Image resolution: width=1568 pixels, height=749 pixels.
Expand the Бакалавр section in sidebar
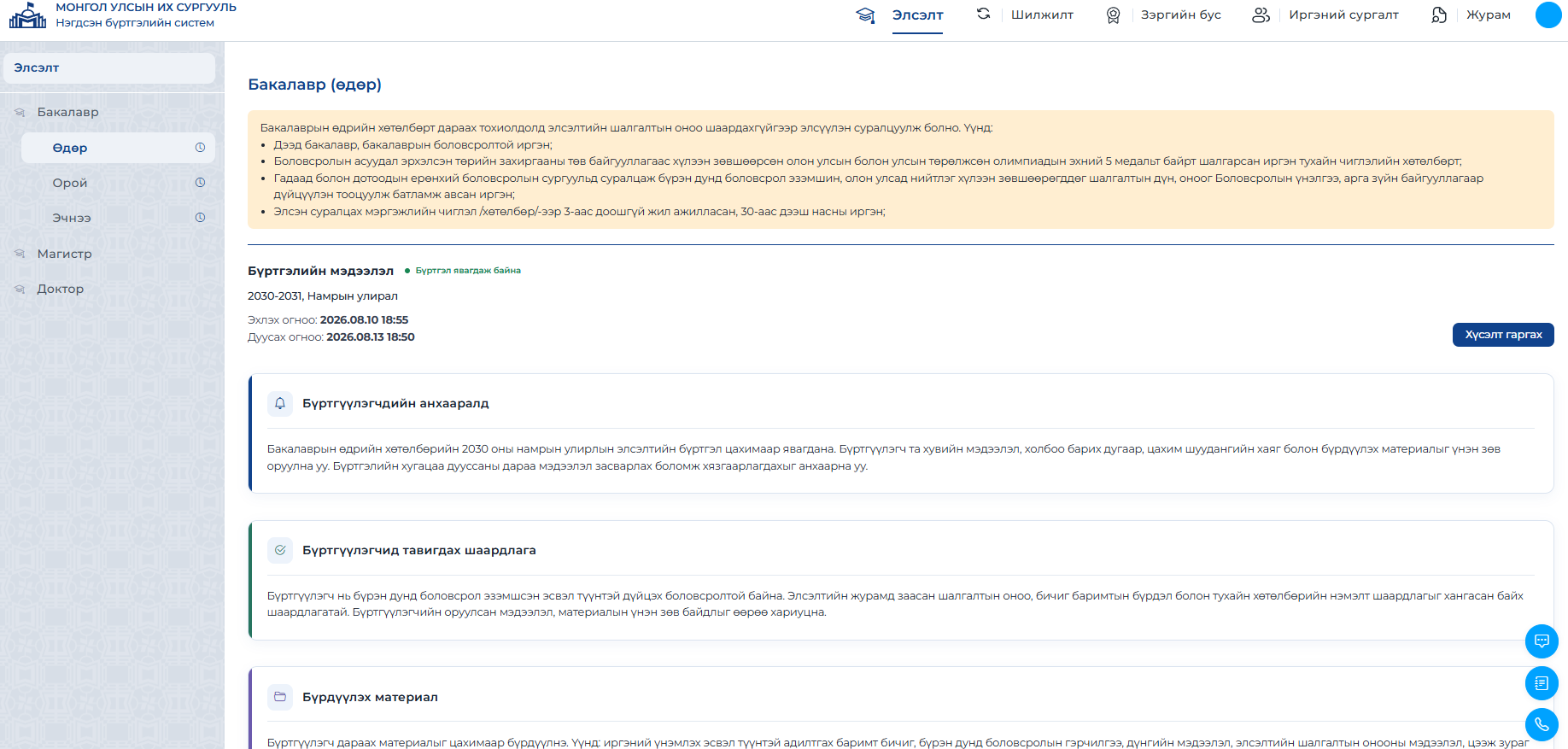(x=68, y=112)
